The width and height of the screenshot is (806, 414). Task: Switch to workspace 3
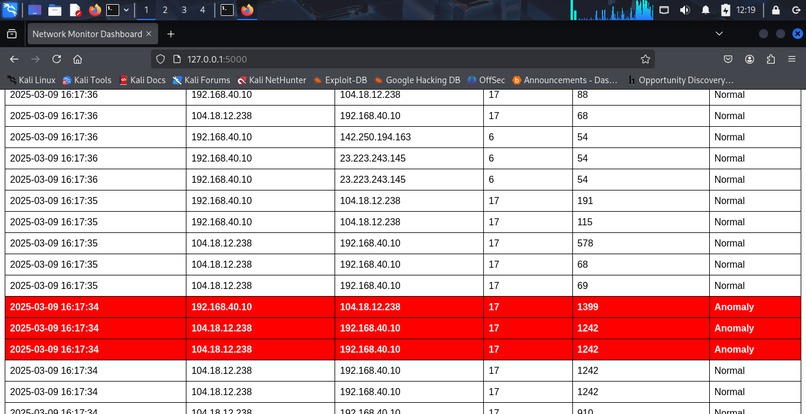(184, 10)
